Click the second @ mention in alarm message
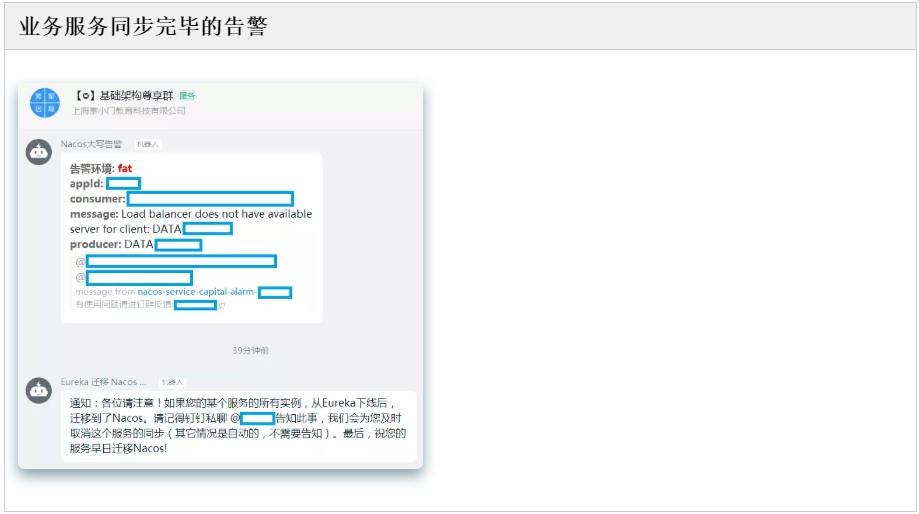Viewport: 919px width, 514px height. 134,277
